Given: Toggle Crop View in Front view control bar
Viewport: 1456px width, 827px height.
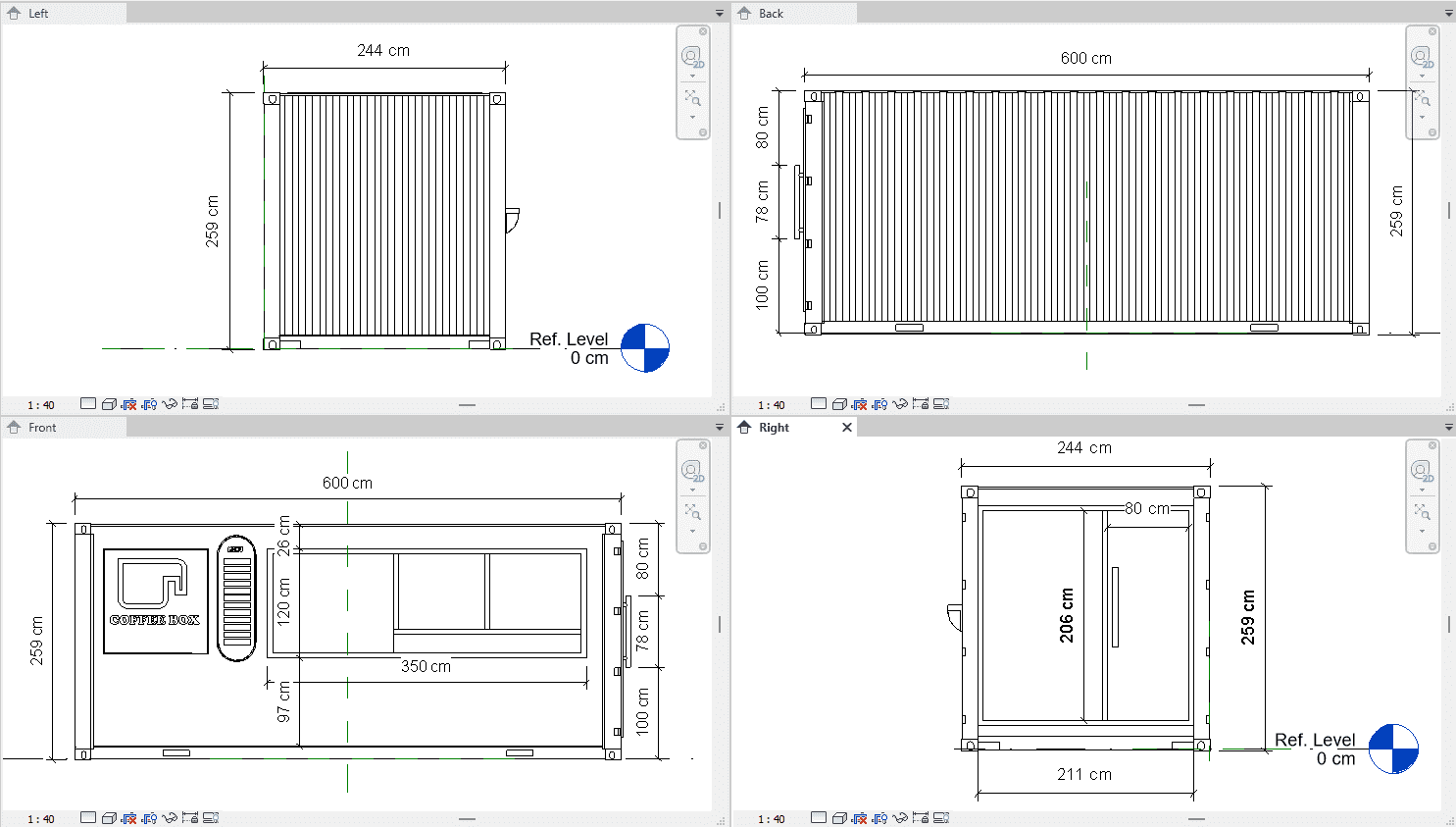Looking at the screenshot, I should [128, 818].
